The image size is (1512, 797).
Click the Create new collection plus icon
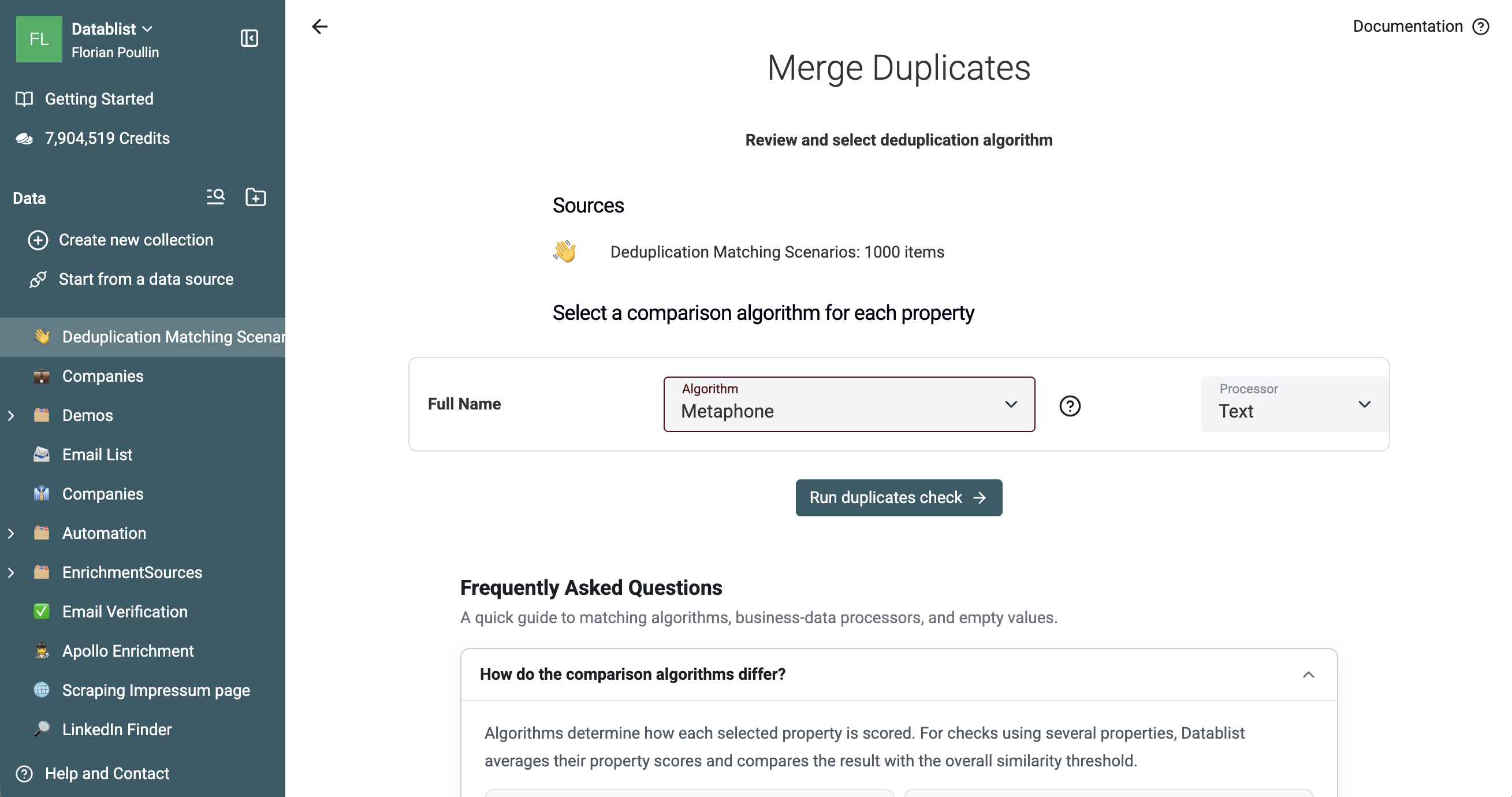[38, 240]
